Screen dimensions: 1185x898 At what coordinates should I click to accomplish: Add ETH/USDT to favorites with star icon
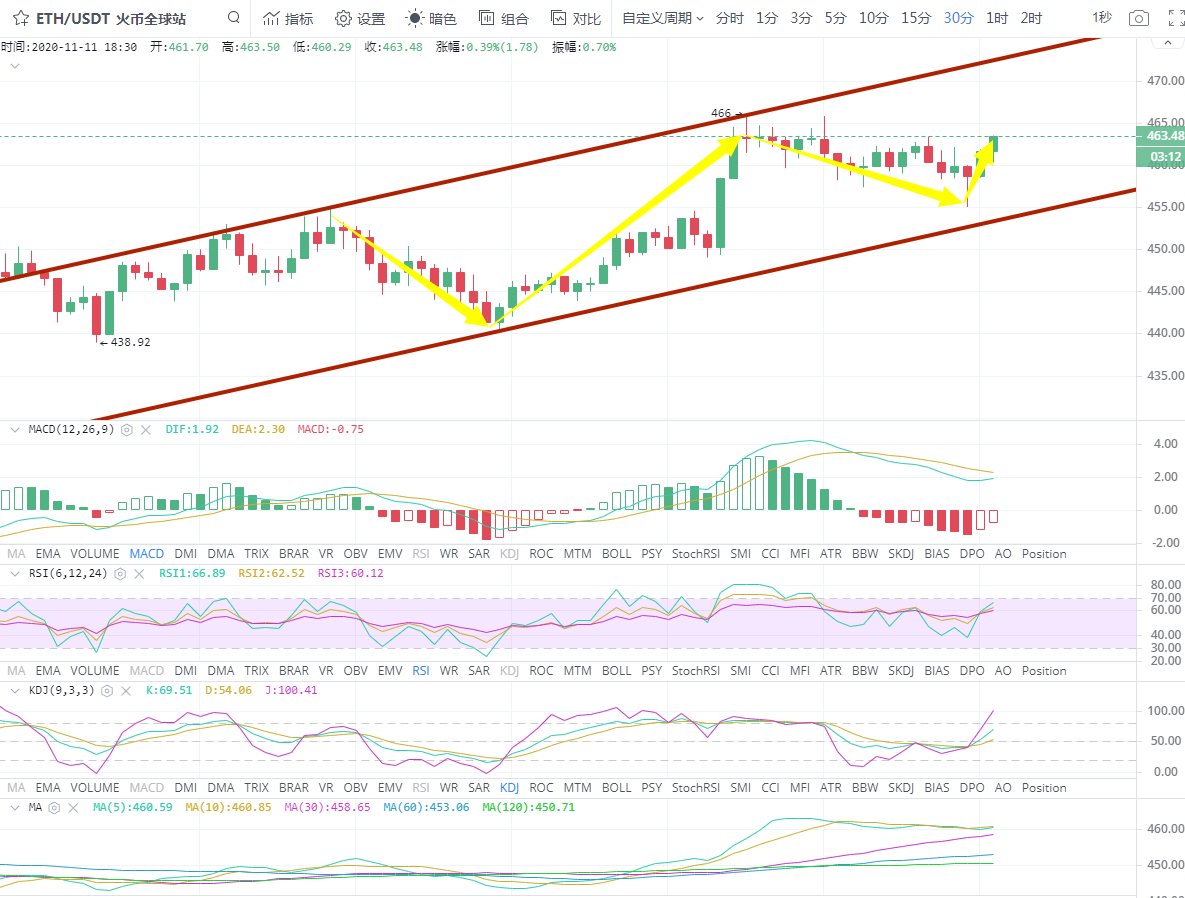[20, 18]
